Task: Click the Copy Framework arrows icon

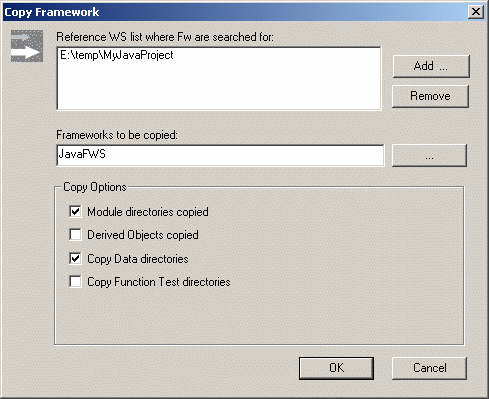Action: (x=27, y=46)
